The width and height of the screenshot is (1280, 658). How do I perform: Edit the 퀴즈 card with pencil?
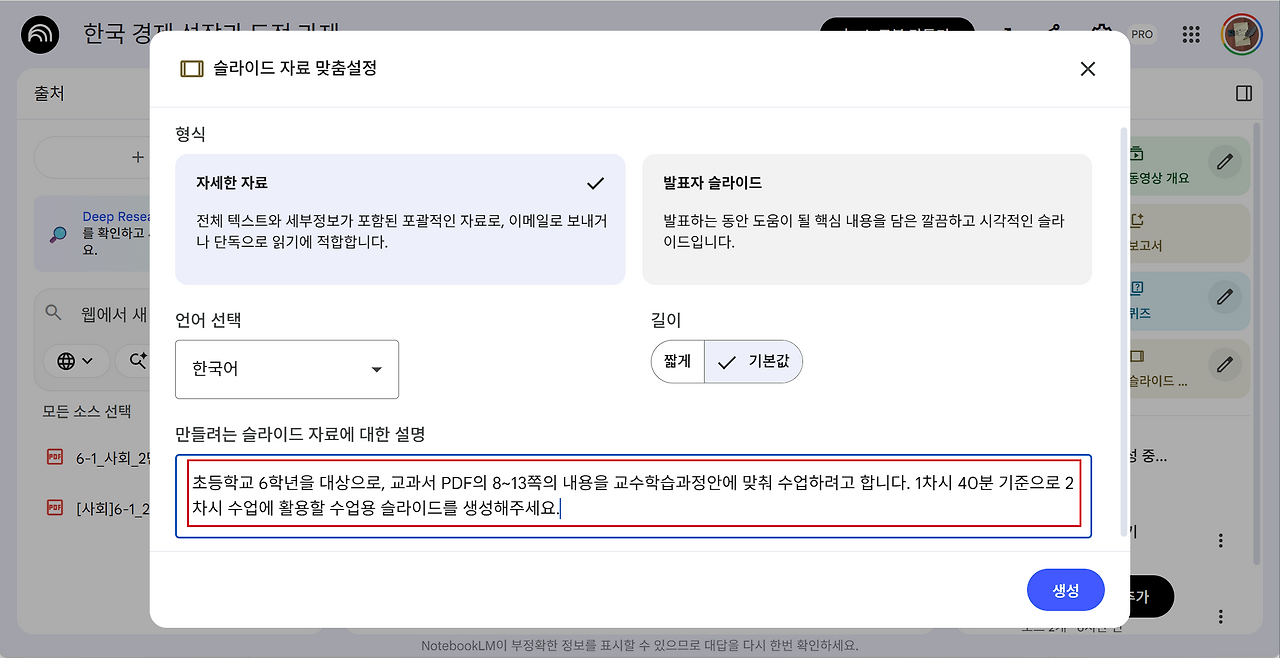tap(1225, 297)
